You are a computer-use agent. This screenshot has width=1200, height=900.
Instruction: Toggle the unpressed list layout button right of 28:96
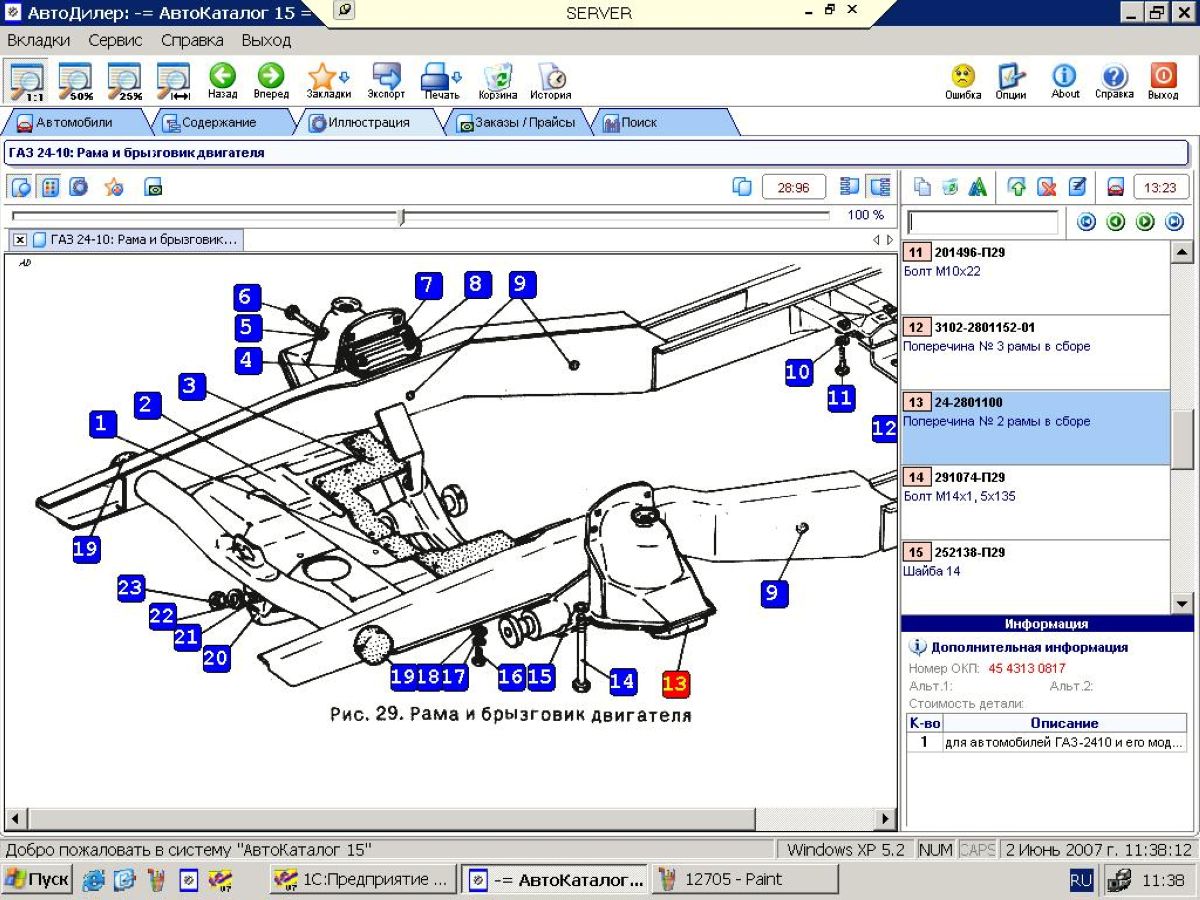[850, 187]
